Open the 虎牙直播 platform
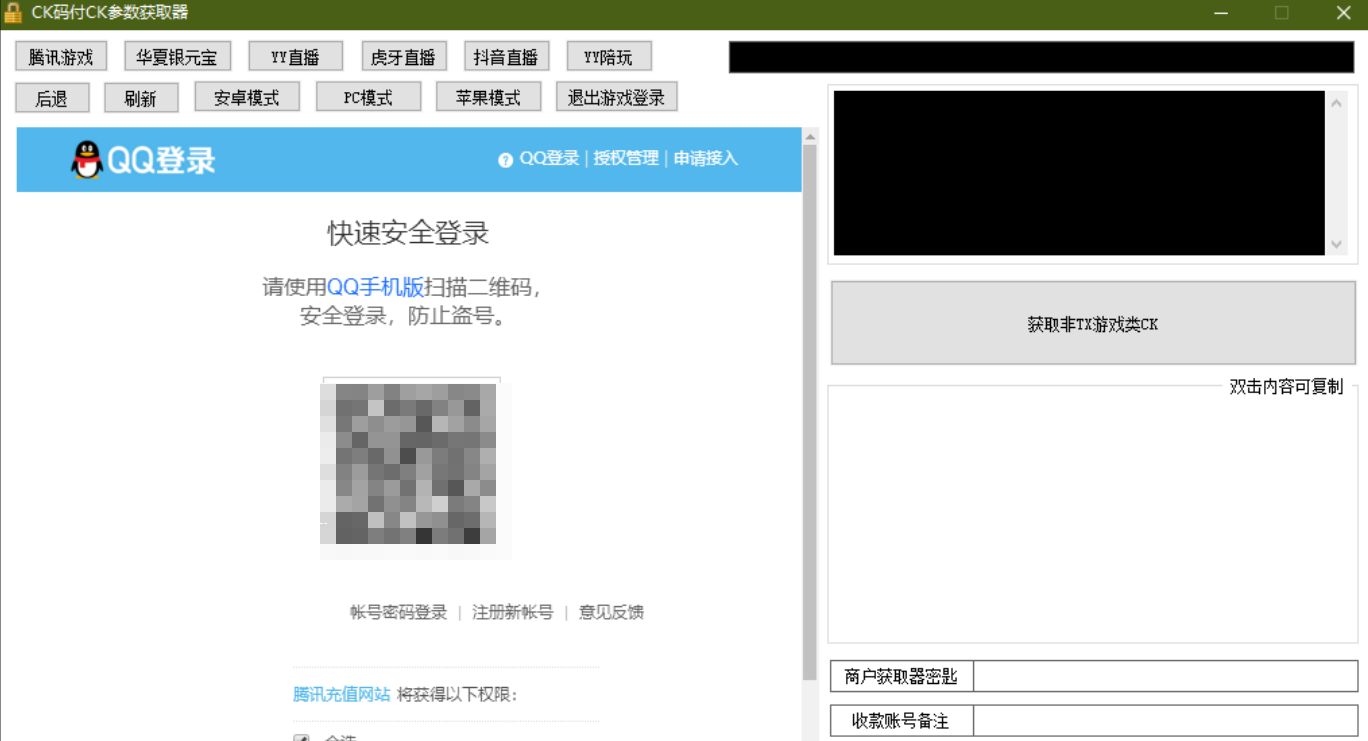 tap(404, 56)
